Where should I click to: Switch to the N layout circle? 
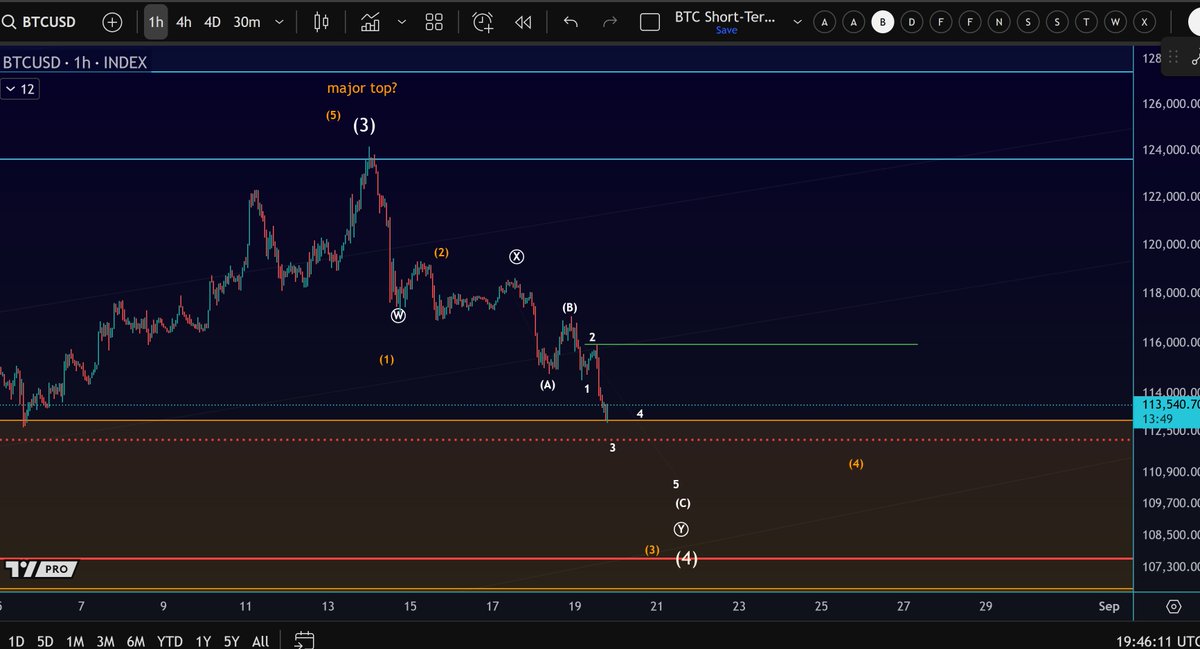click(999, 21)
